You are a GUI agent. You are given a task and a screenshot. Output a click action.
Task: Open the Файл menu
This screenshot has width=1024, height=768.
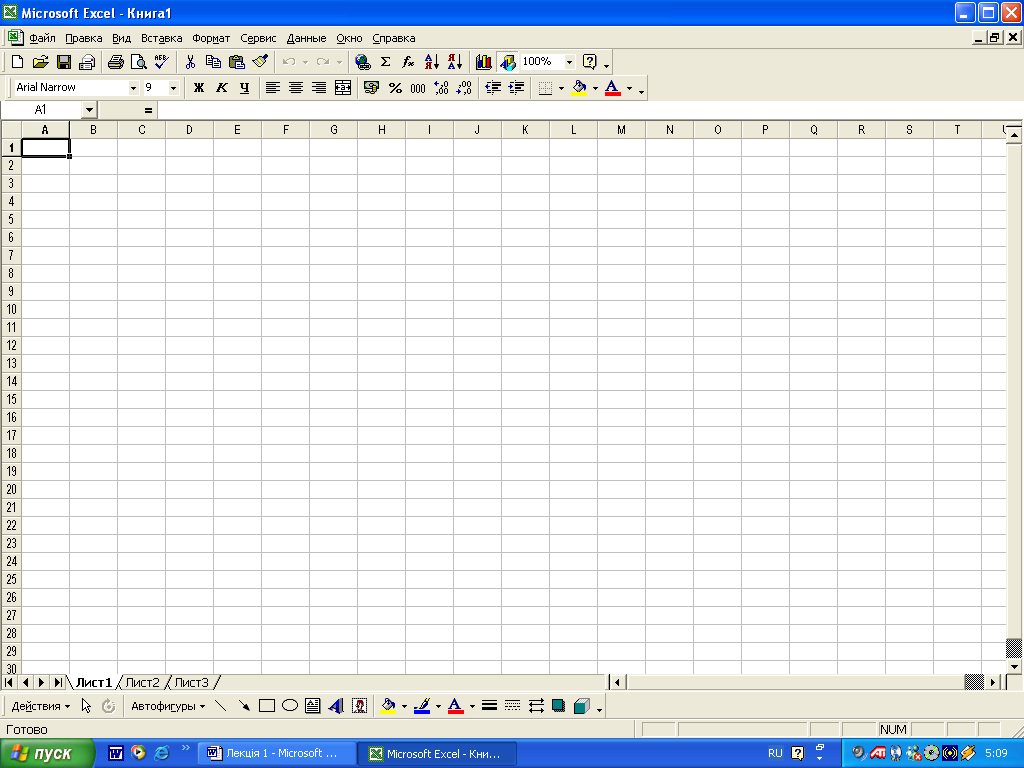[x=42, y=39]
